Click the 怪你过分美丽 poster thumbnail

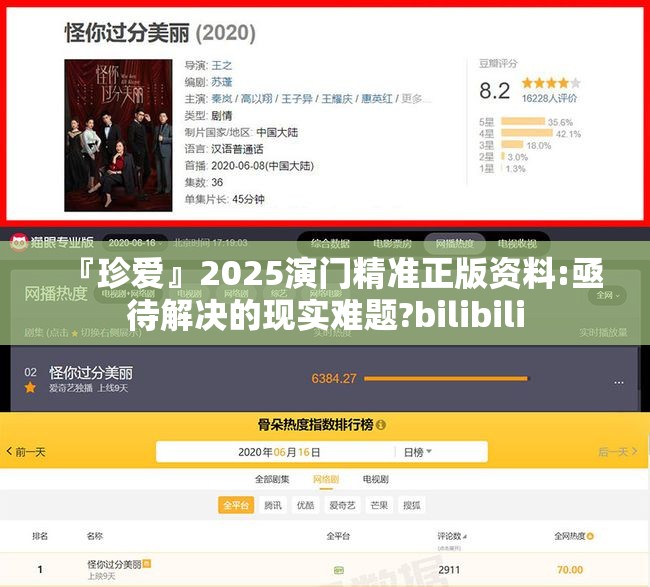pos(118,136)
